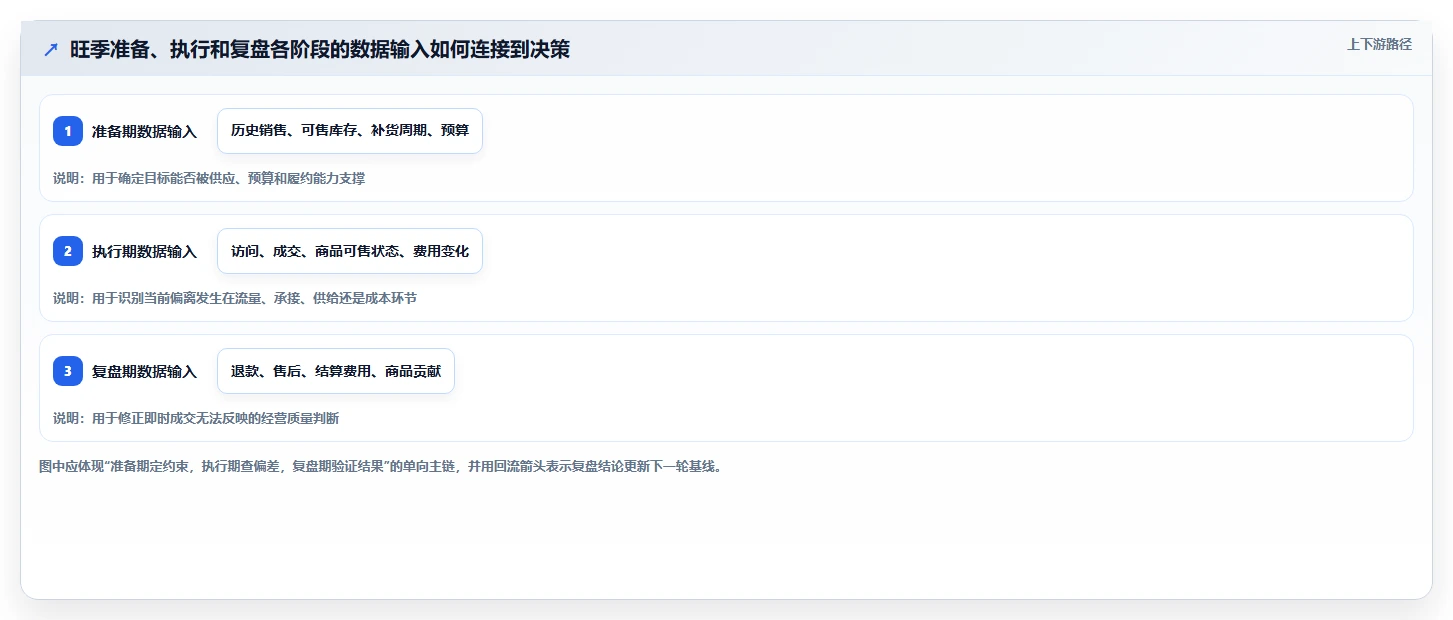Select the step 1 number badge
The width and height of the screenshot is (1453, 620).
[68, 131]
